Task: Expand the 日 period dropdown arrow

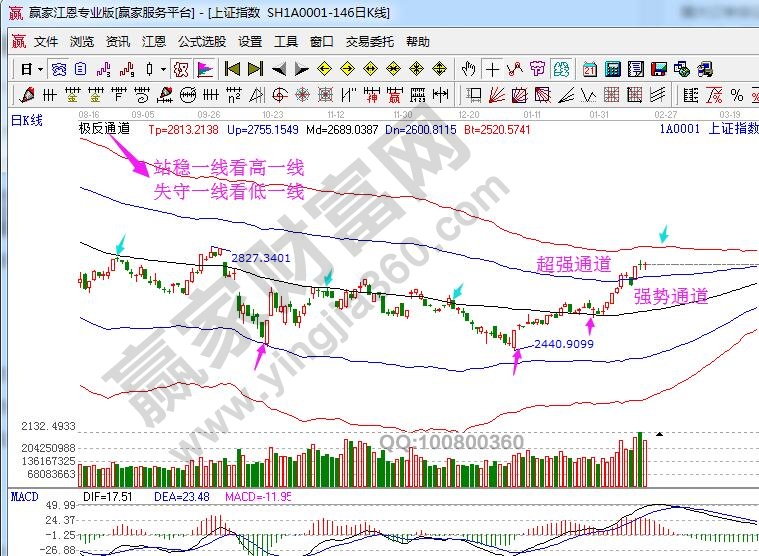Action: click(39, 69)
